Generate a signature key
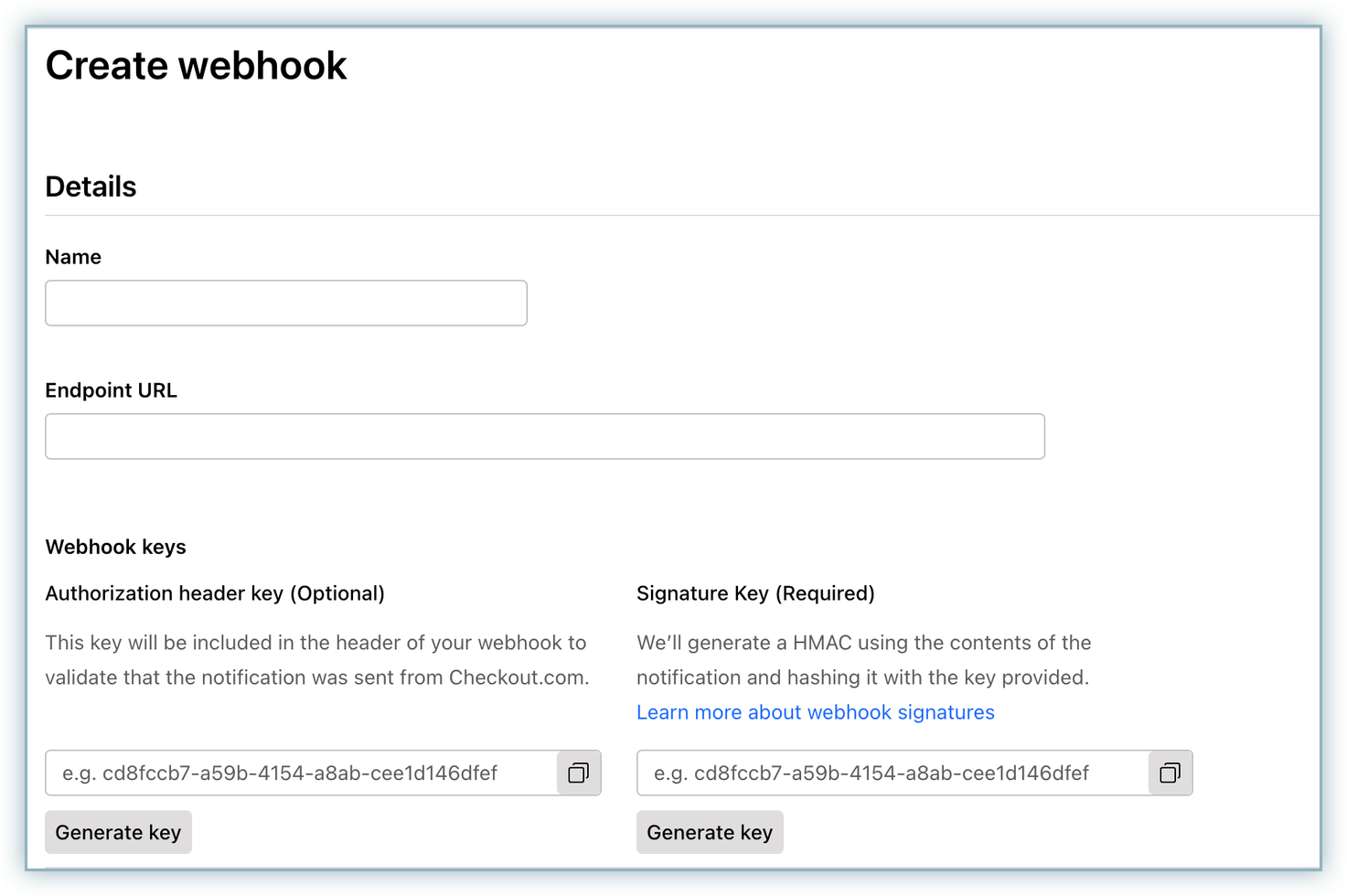The width and height of the screenshot is (1347, 896). pyautogui.click(x=710, y=833)
